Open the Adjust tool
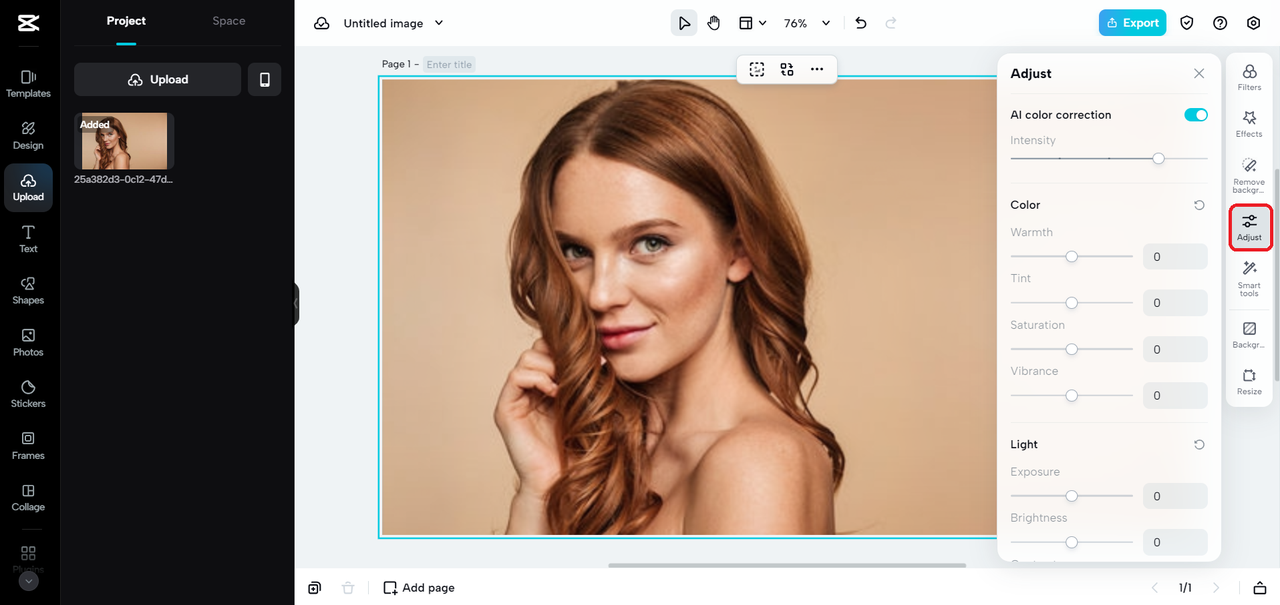This screenshot has width=1280, height=605. 1249,227
